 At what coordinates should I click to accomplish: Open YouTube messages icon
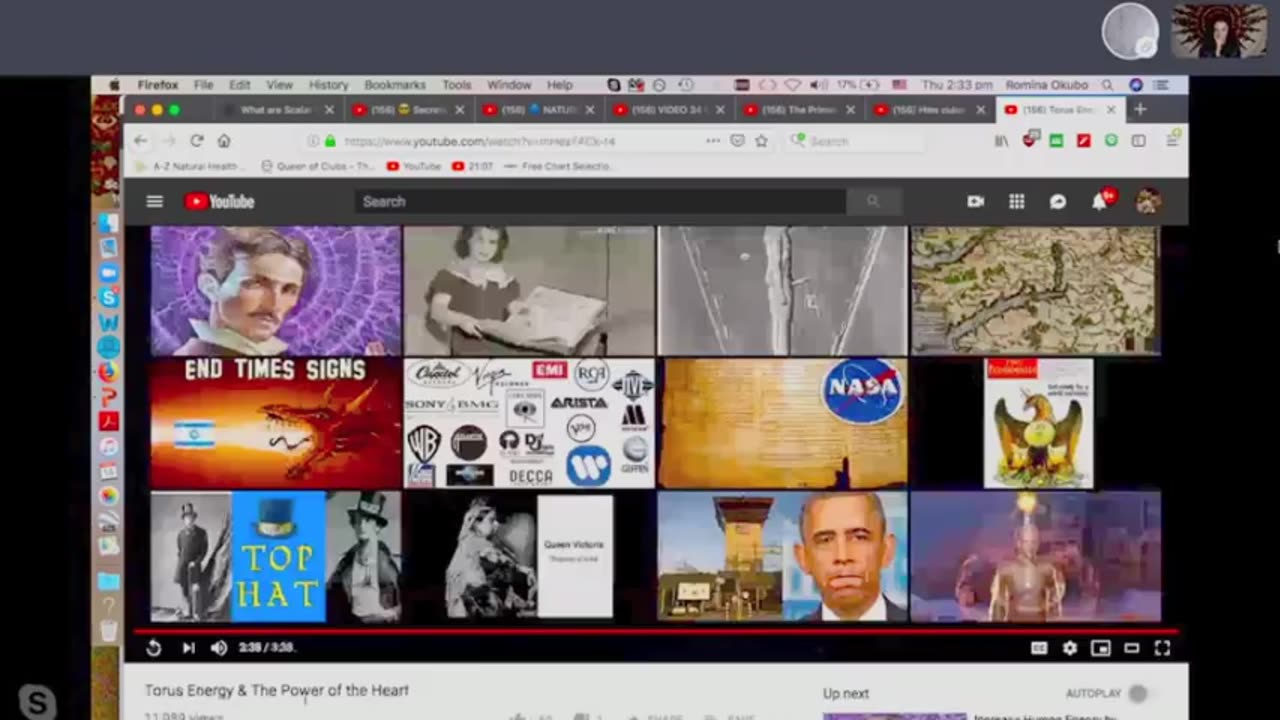coord(1058,201)
